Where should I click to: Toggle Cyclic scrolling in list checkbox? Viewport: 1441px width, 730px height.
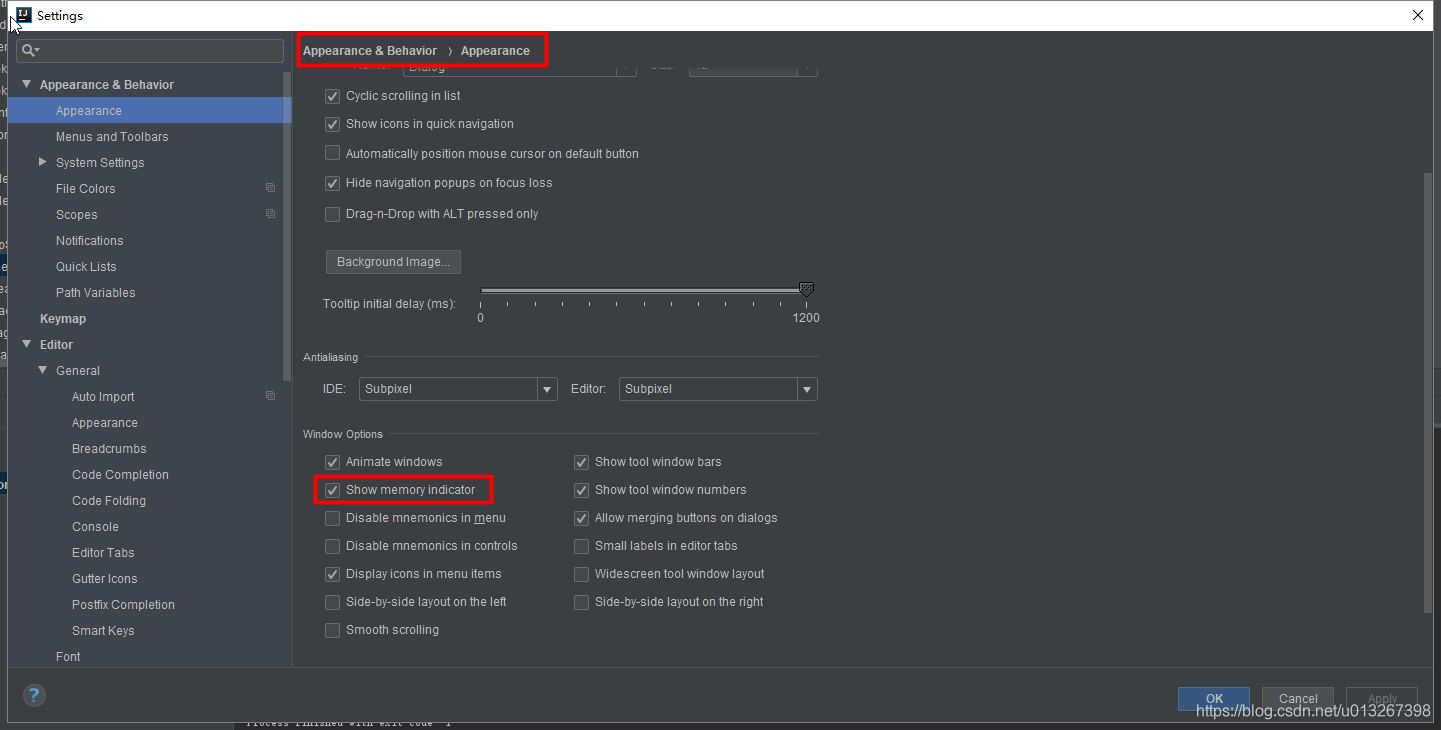(333, 96)
